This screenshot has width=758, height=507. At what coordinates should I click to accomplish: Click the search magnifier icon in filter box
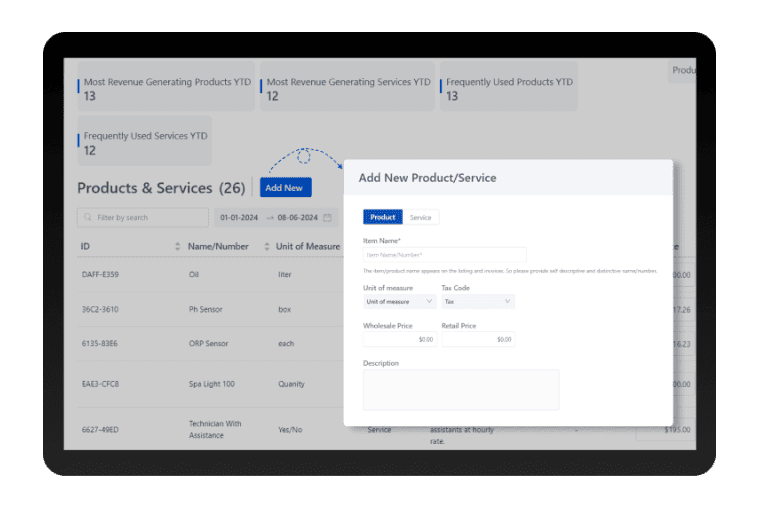87,217
